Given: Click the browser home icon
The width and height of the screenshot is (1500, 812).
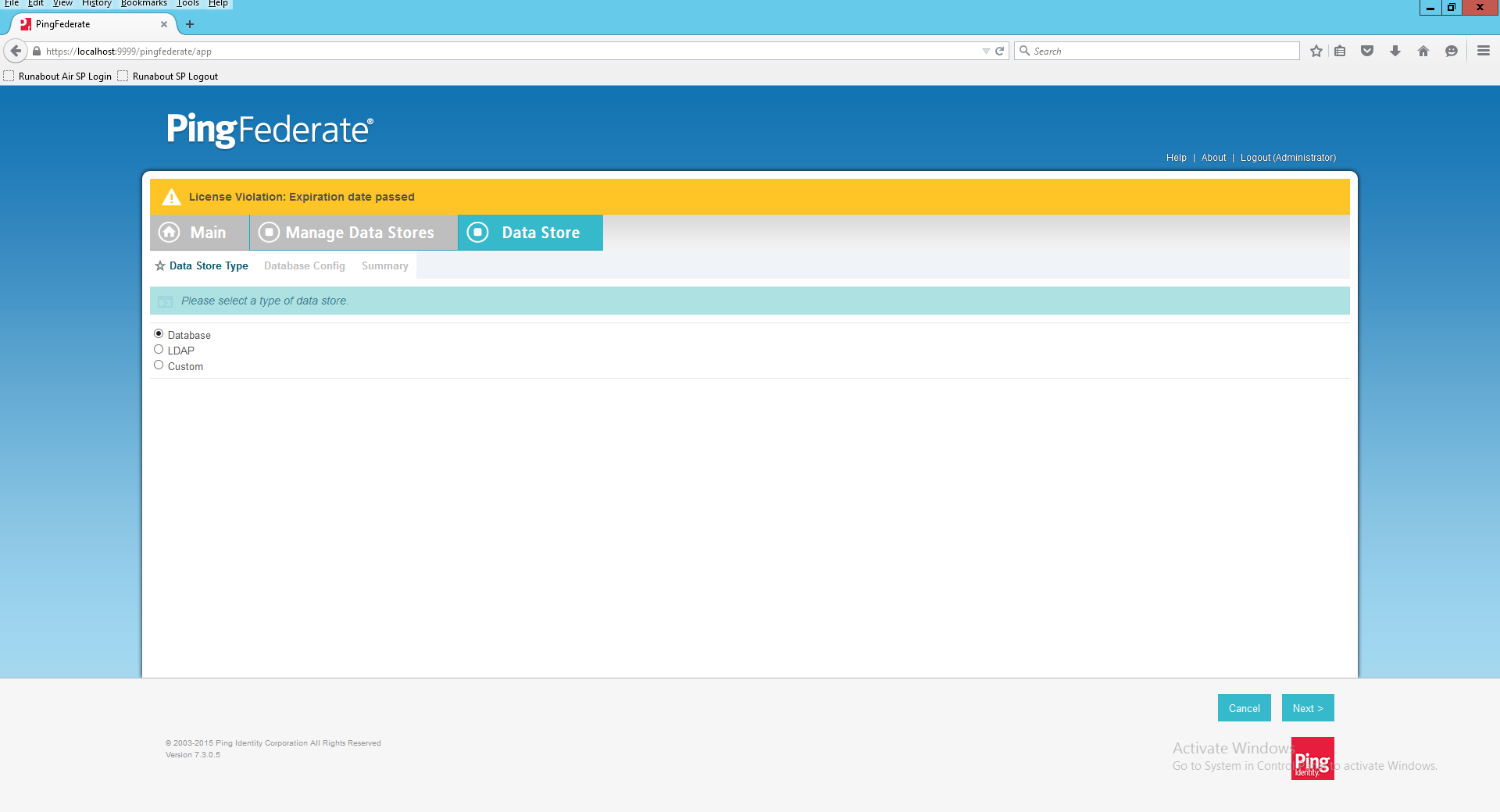Looking at the screenshot, I should pos(1423,51).
